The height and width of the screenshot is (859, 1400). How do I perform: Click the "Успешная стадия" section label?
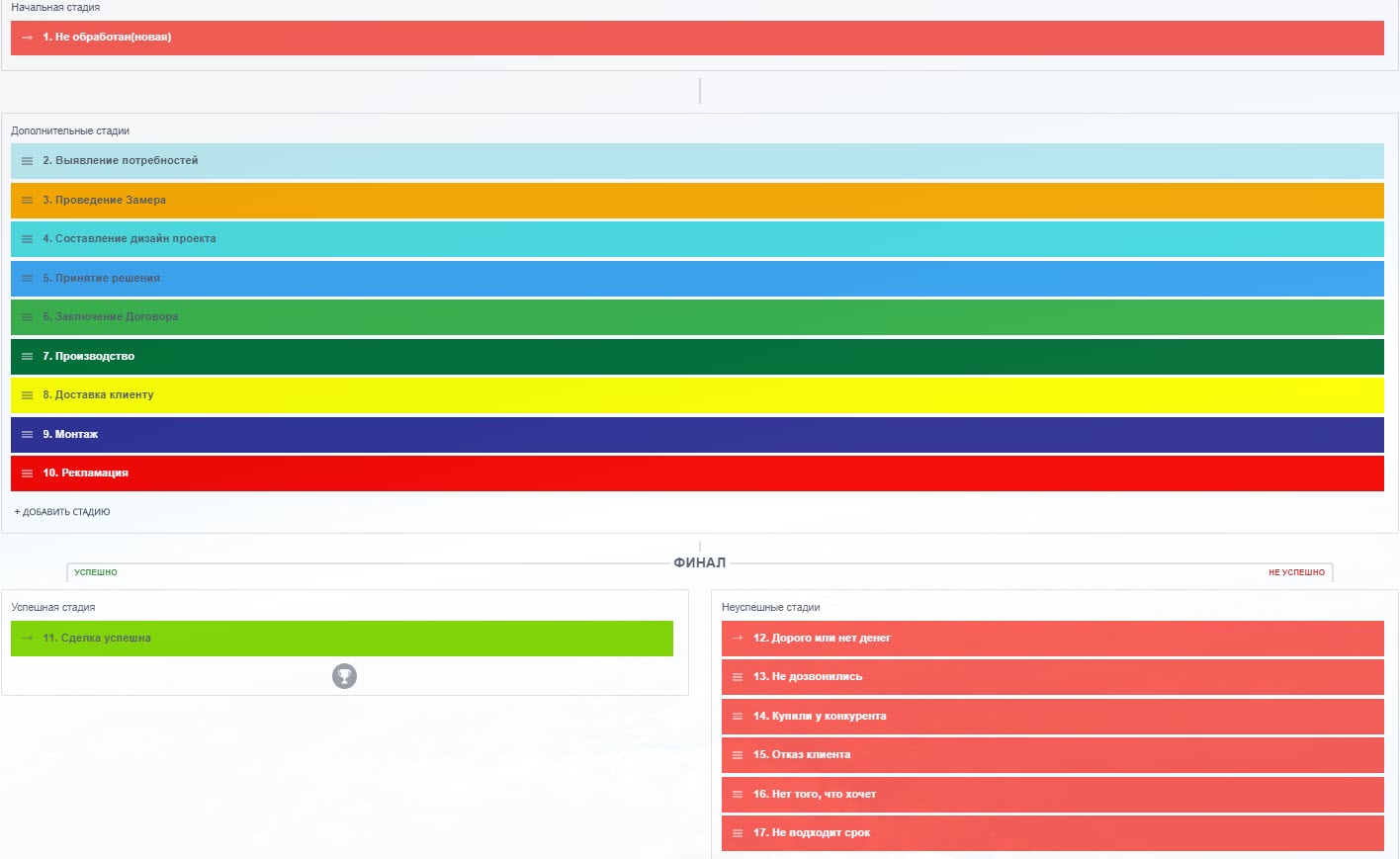[x=53, y=607]
